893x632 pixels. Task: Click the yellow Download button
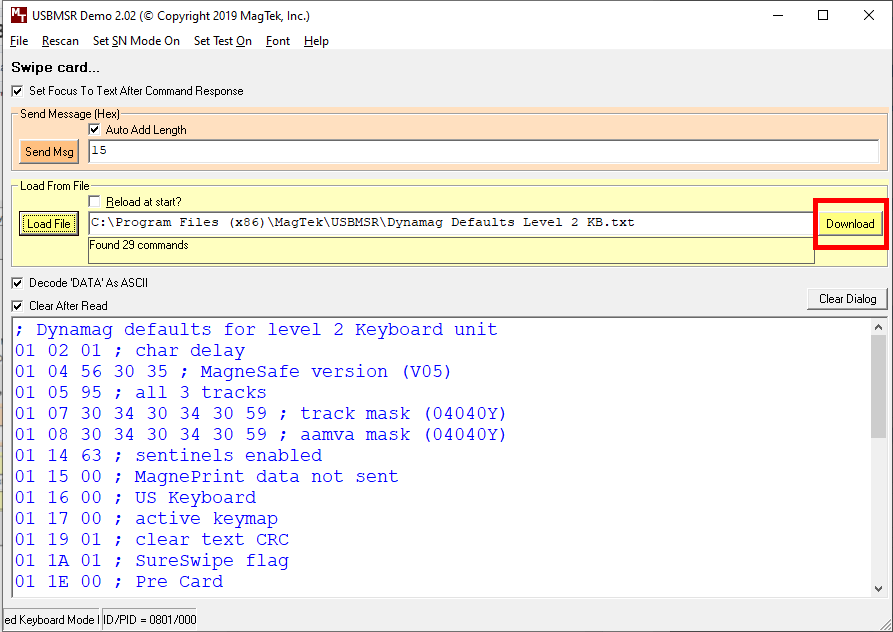tap(850, 224)
